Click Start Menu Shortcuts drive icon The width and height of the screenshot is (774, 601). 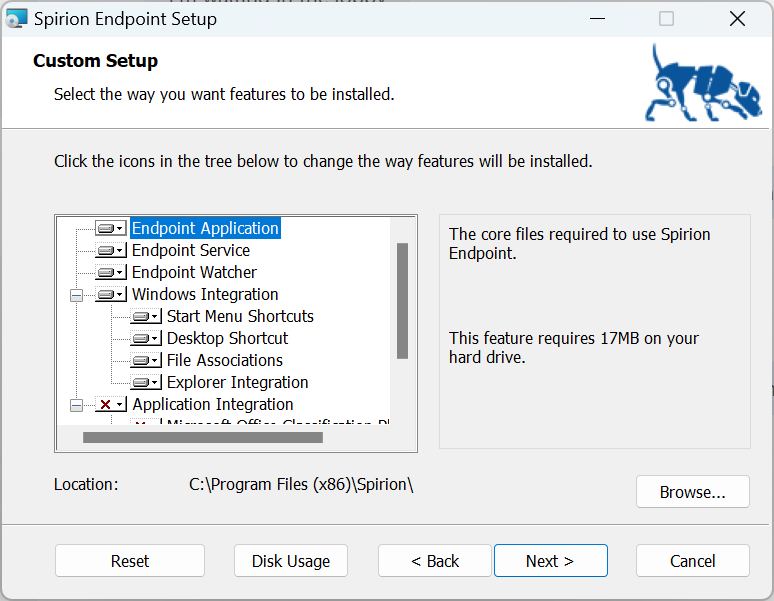(145, 316)
